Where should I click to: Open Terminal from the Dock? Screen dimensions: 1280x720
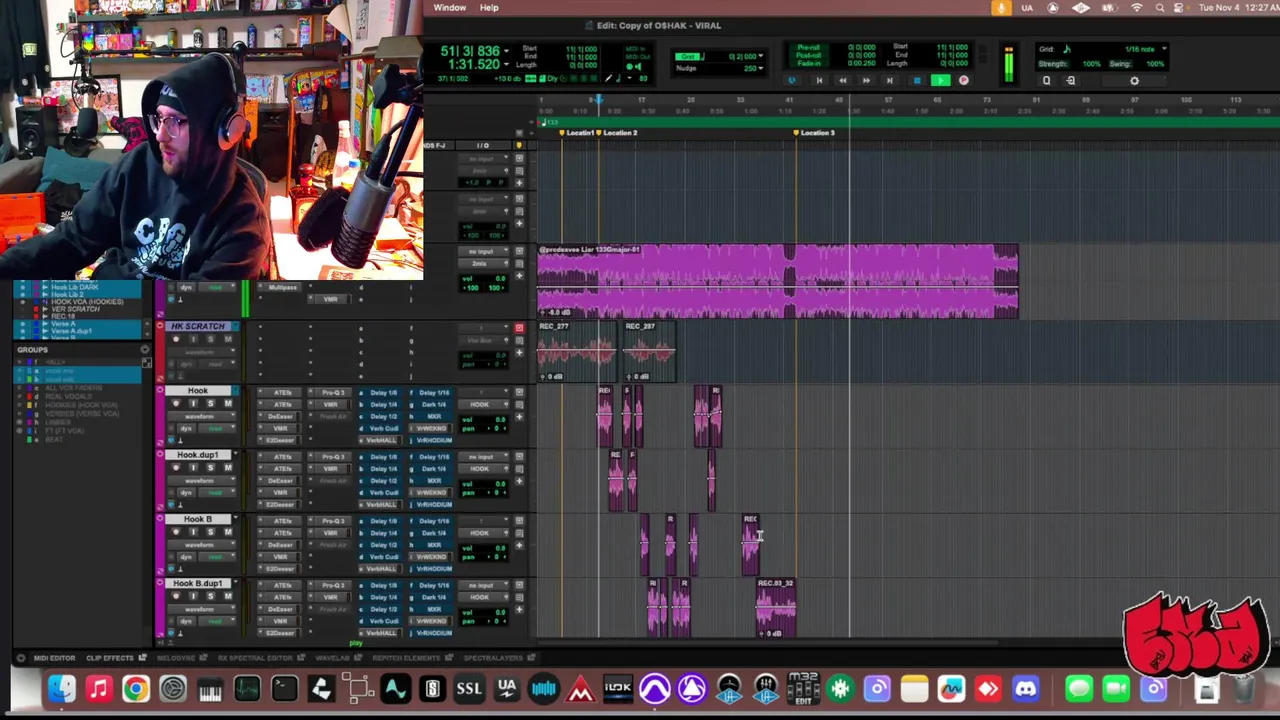[284, 689]
